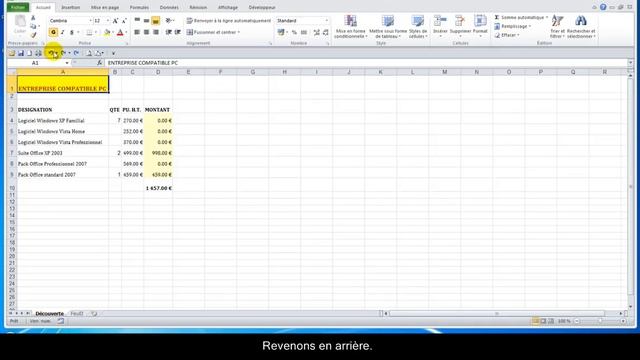The height and width of the screenshot is (360, 640).
Task: Click Renvoyer à la ligne automatiquement
Action: coord(229,20)
